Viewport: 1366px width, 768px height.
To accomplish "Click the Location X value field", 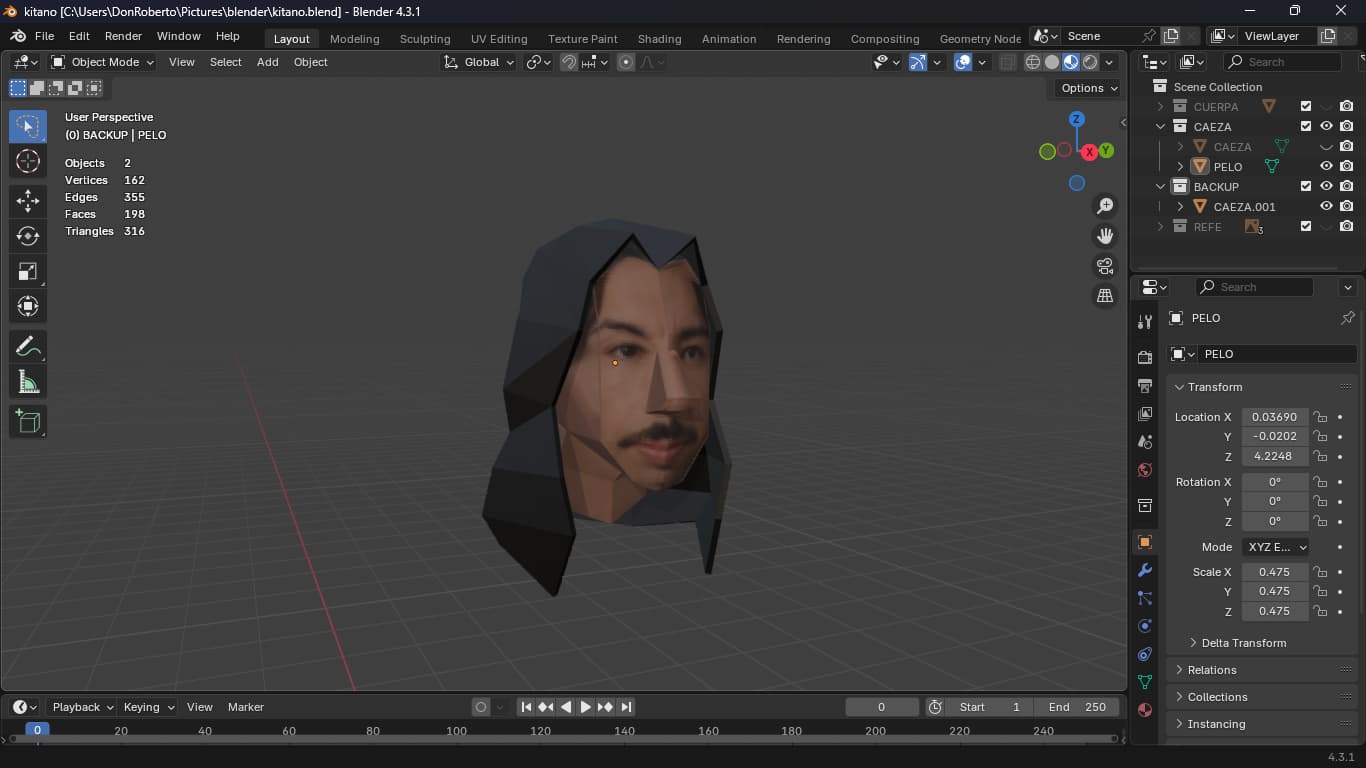I will (x=1274, y=417).
